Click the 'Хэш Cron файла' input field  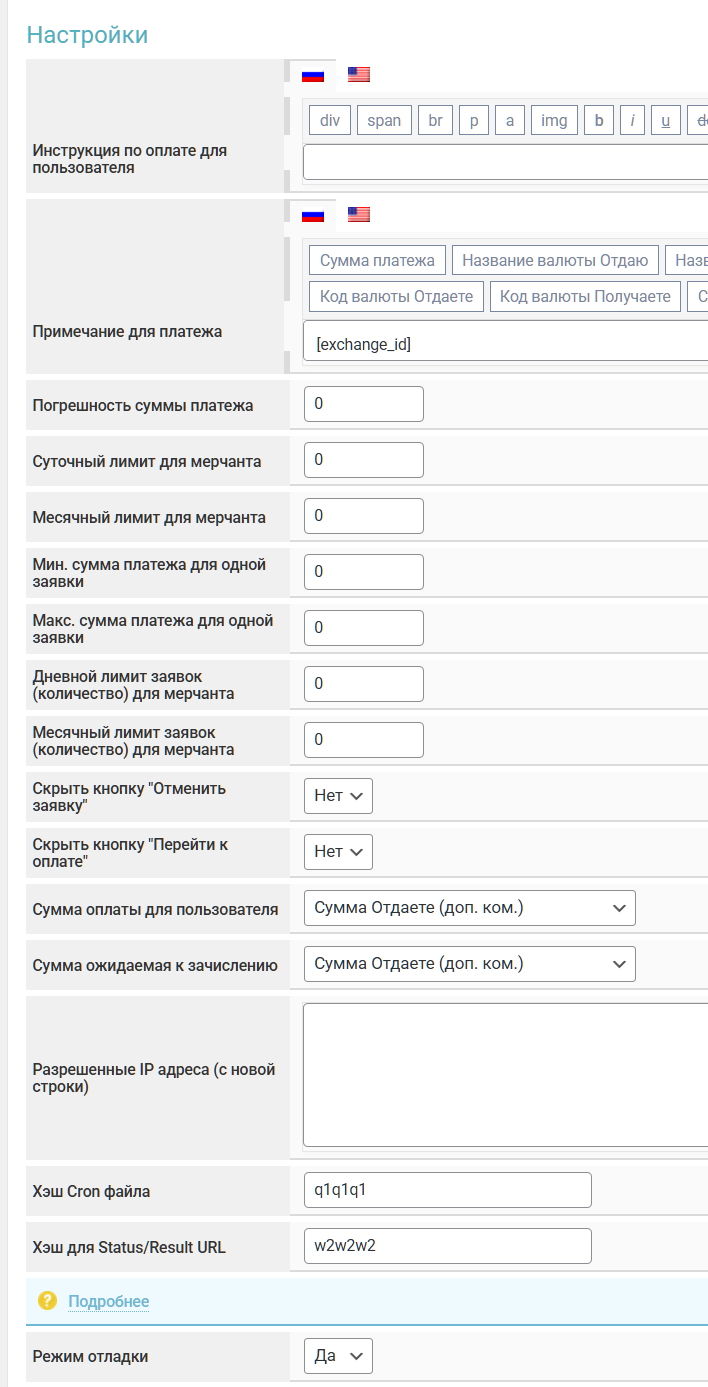(x=447, y=1190)
